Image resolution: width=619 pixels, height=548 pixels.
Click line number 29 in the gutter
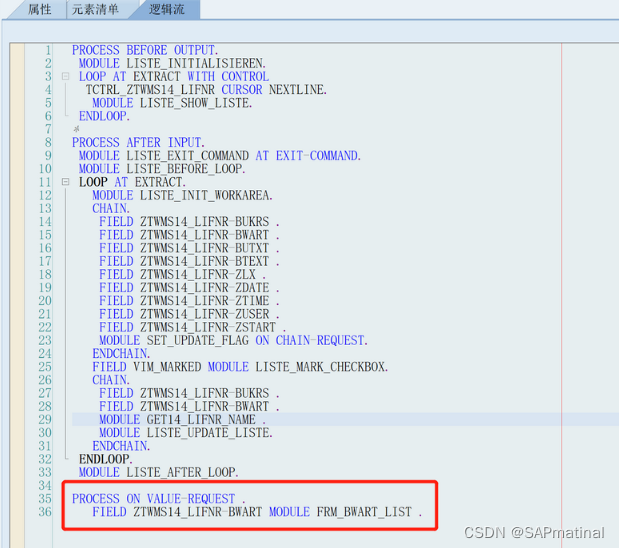point(45,420)
